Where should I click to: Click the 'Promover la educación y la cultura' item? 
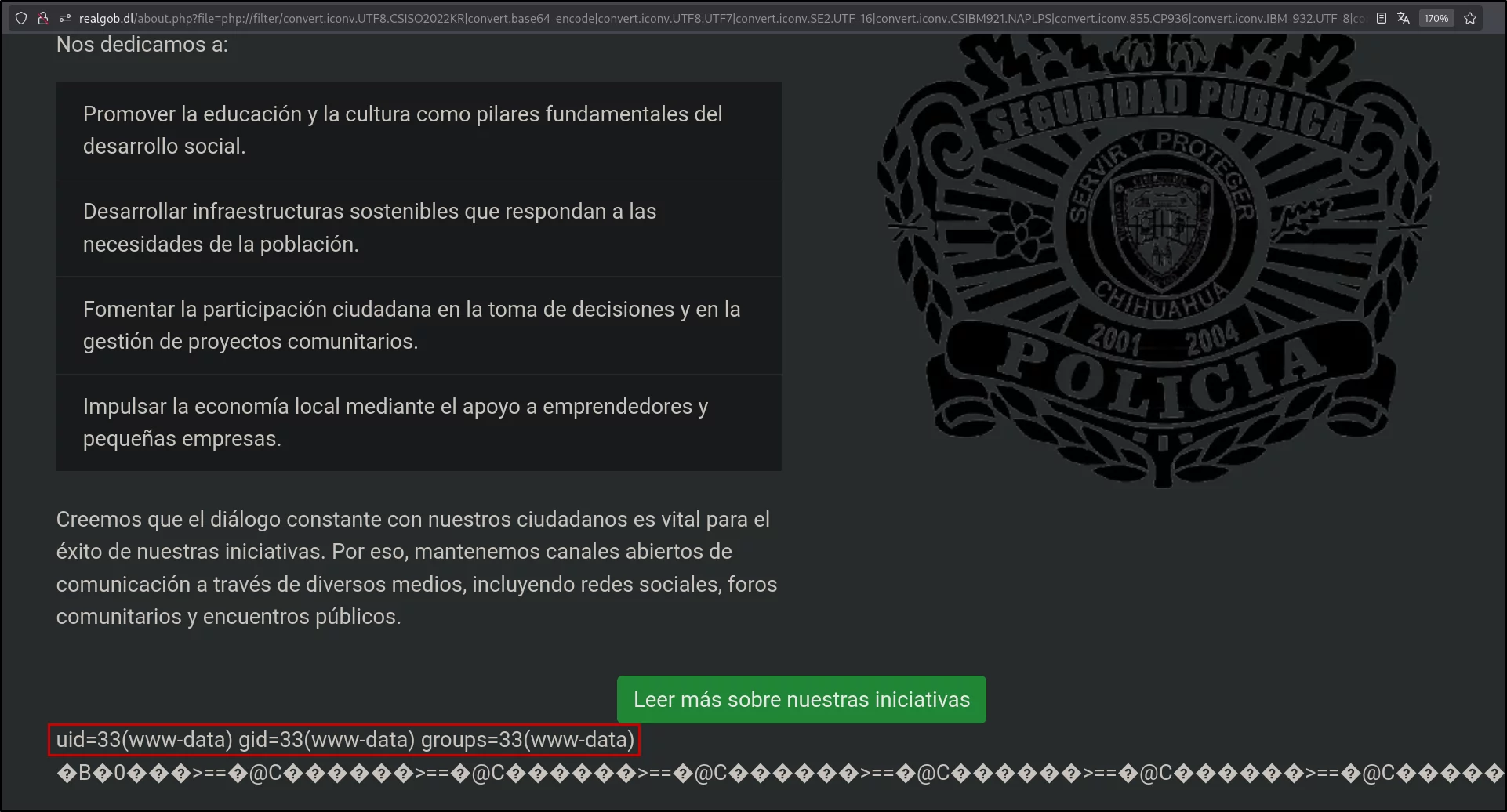point(419,130)
